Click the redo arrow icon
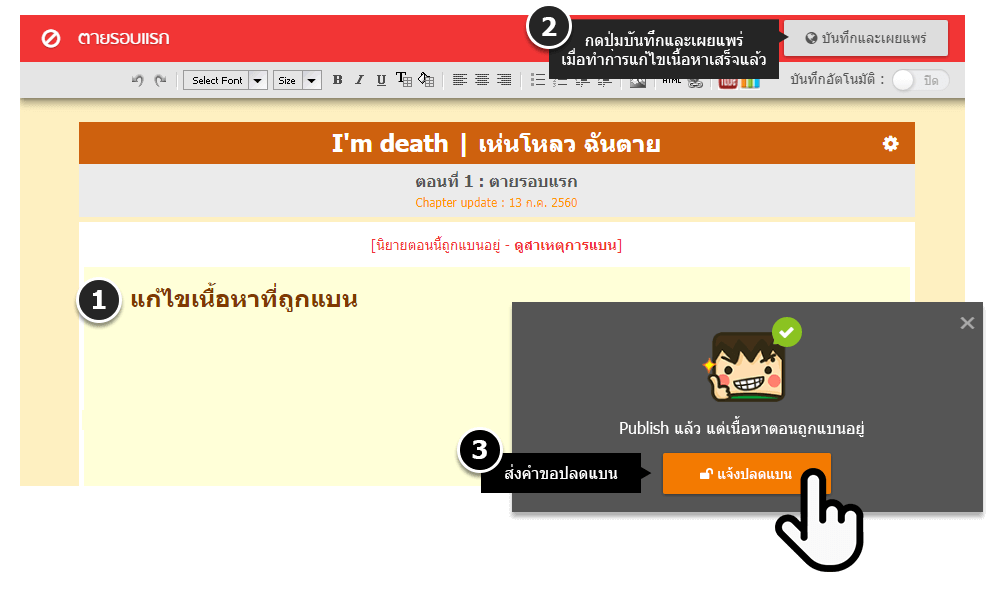989x610 pixels. (160, 80)
